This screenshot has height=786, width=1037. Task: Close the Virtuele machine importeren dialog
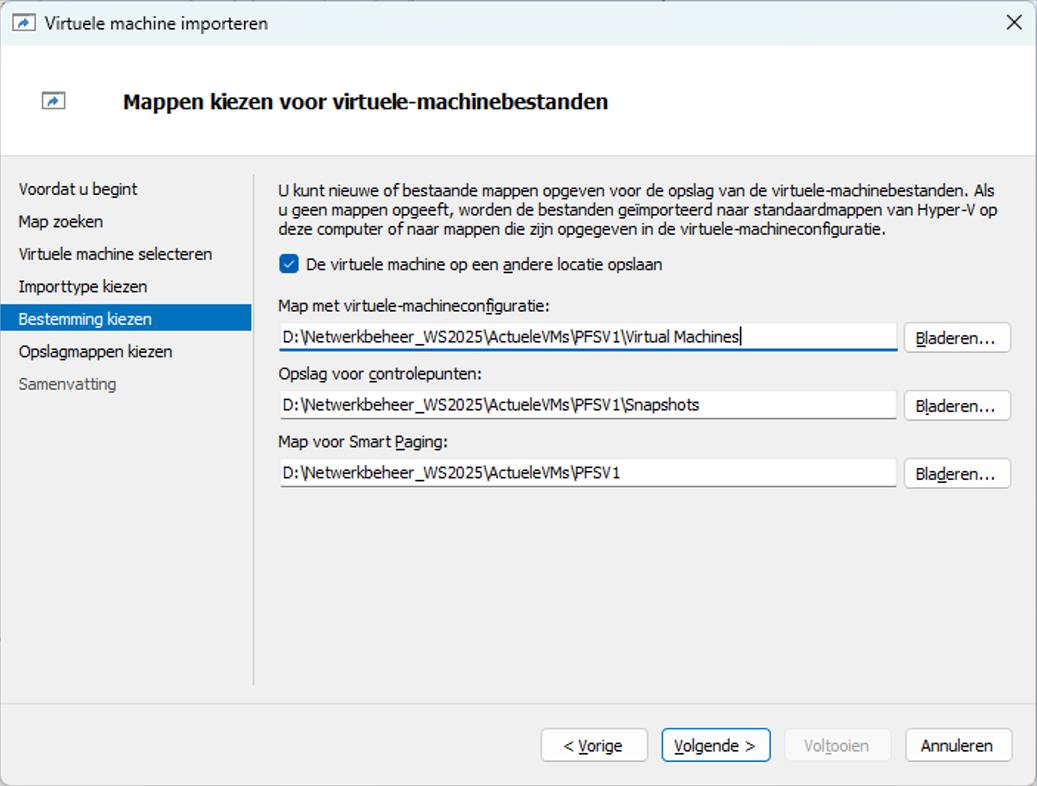coord(1014,22)
